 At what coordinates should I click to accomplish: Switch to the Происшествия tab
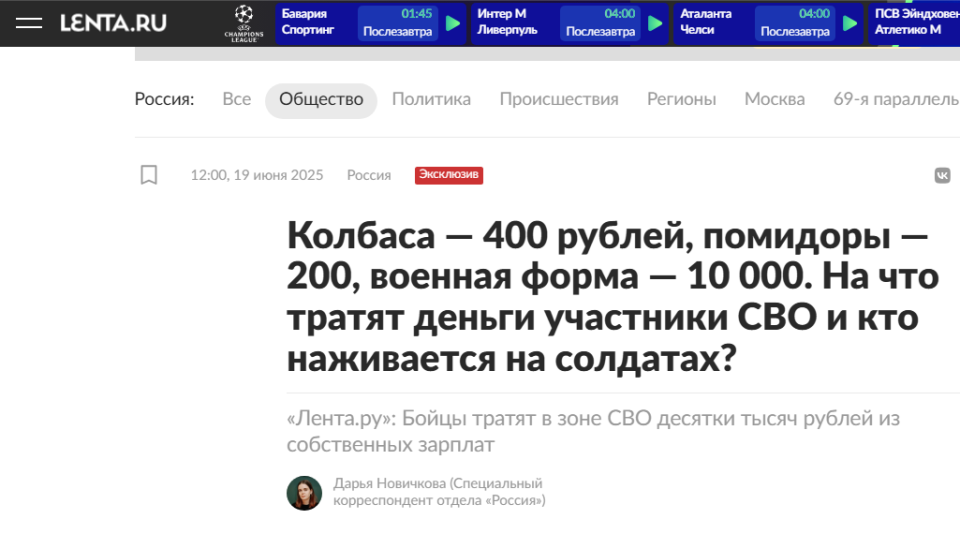point(559,99)
